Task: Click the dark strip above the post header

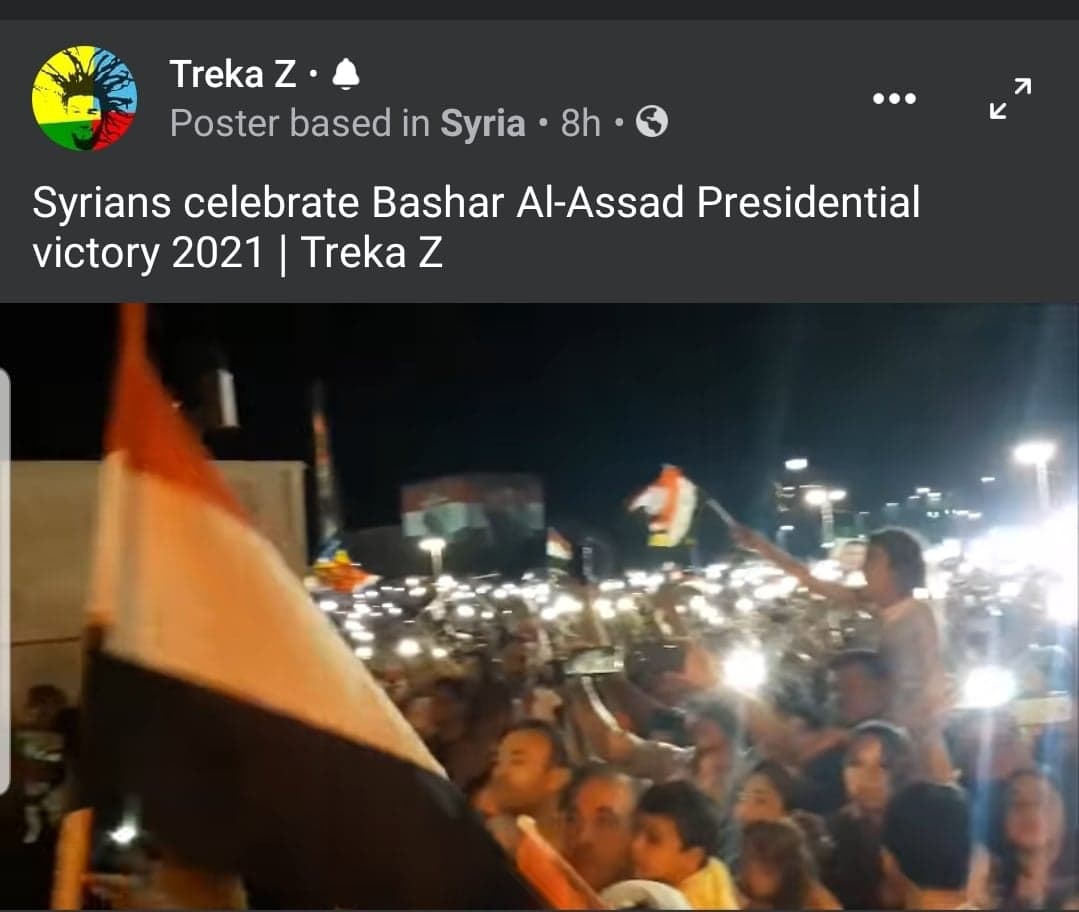Action: coord(540,10)
